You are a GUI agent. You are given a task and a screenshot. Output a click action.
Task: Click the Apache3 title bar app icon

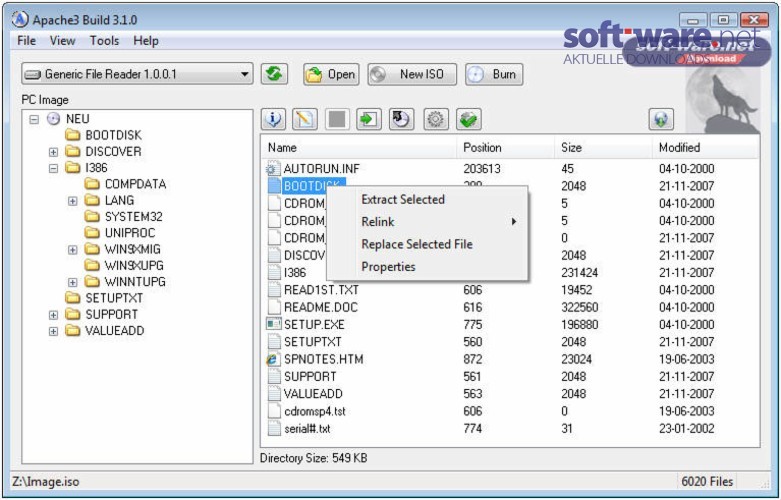click(x=20, y=19)
